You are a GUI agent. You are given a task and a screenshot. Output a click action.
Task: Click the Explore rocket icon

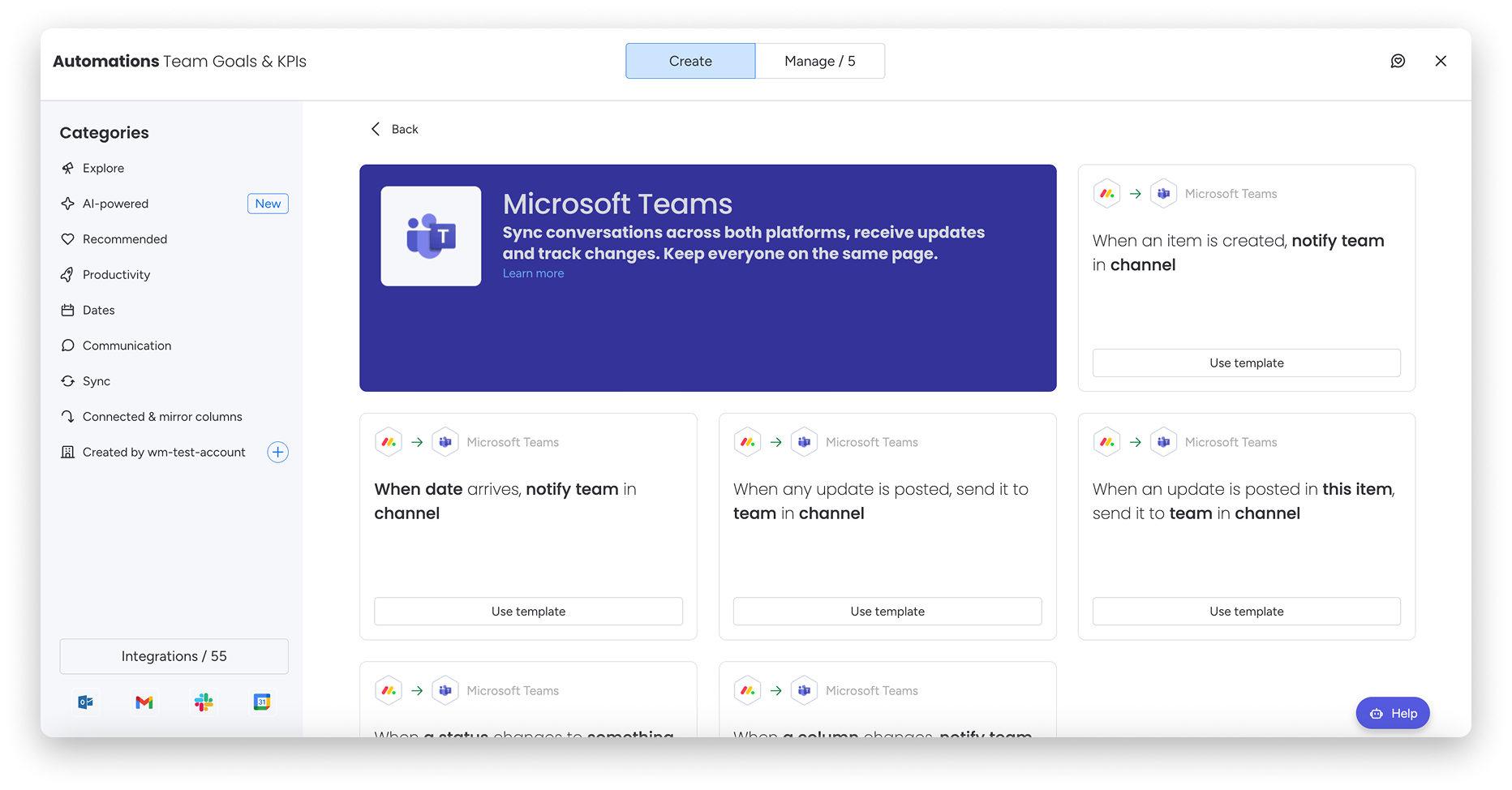point(68,168)
